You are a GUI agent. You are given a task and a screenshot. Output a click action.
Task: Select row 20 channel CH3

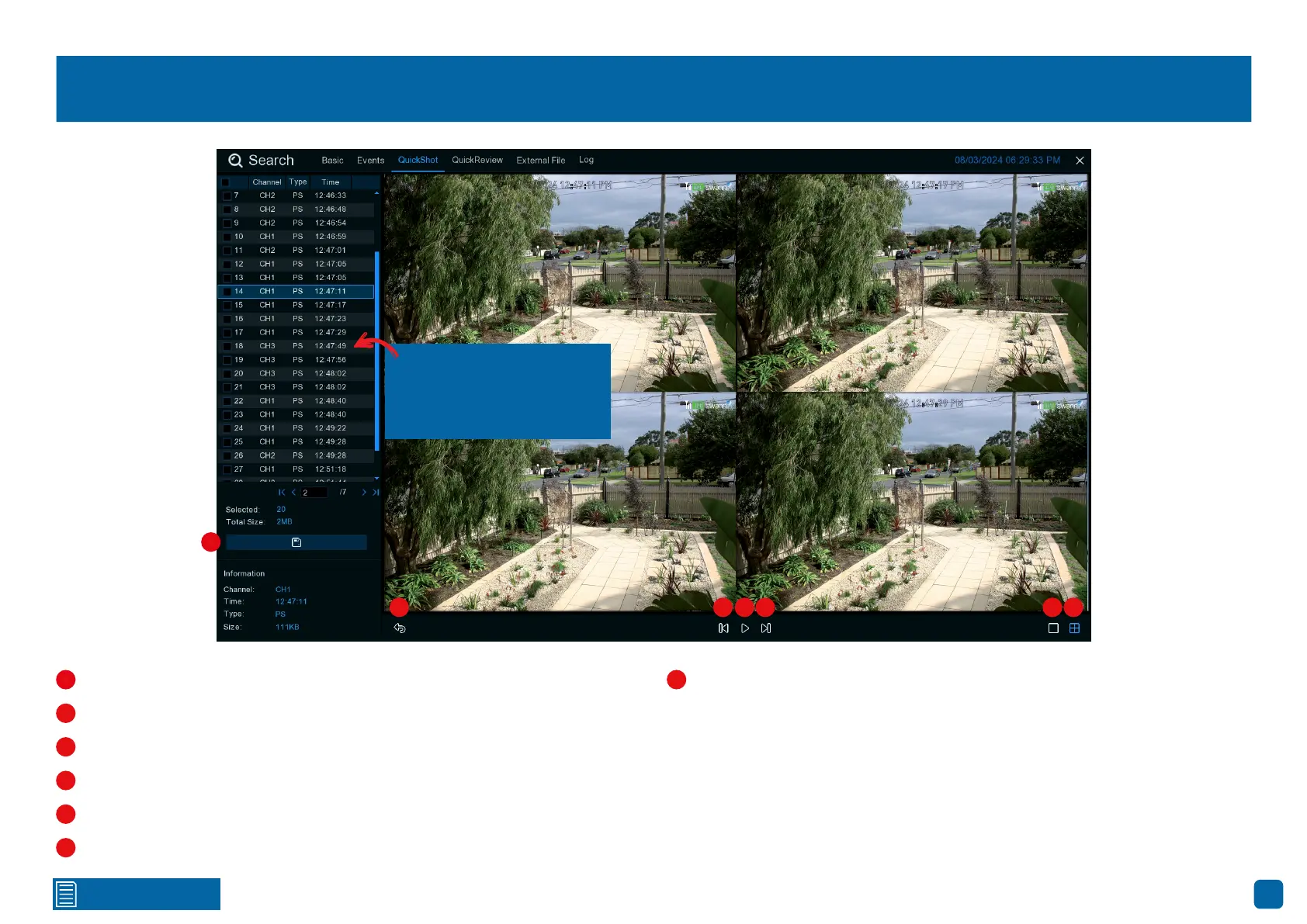(267, 374)
